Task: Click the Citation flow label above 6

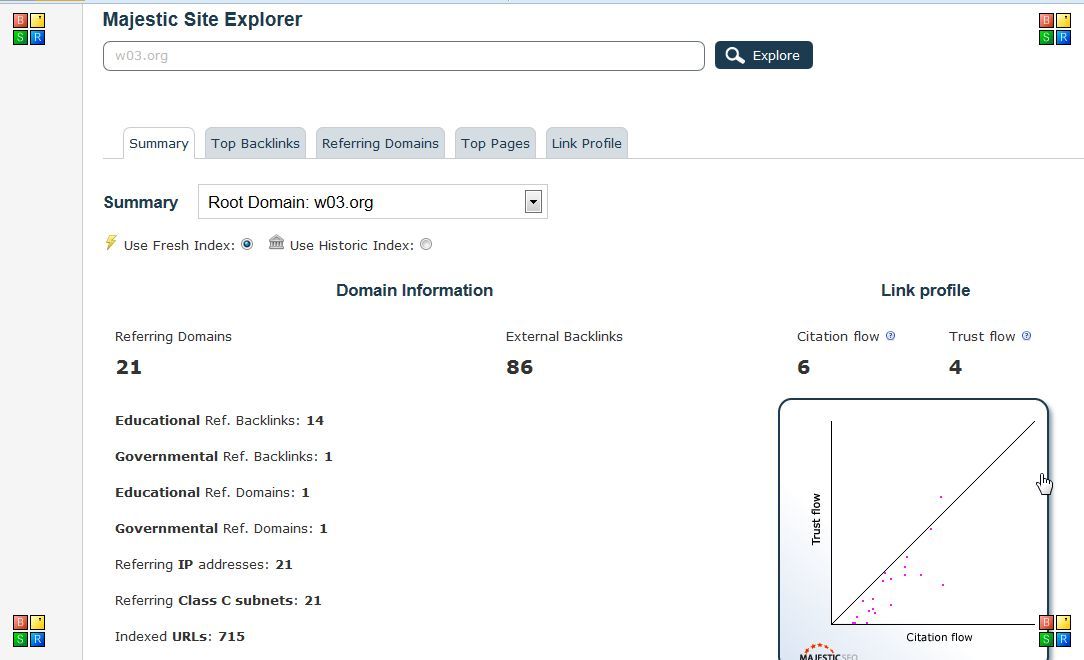Action: coord(838,337)
